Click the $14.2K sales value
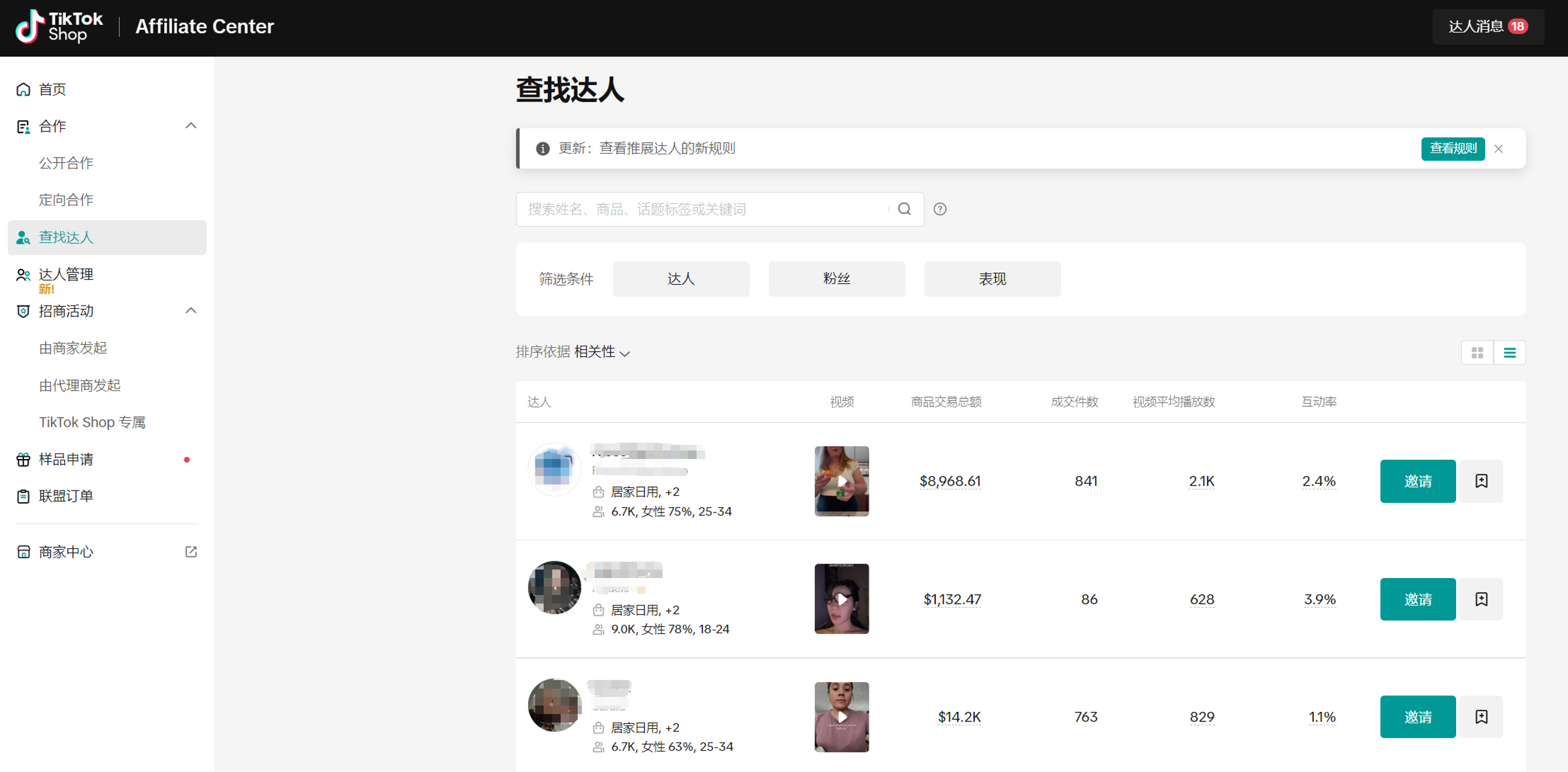The width and height of the screenshot is (1568, 772). point(958,717)
